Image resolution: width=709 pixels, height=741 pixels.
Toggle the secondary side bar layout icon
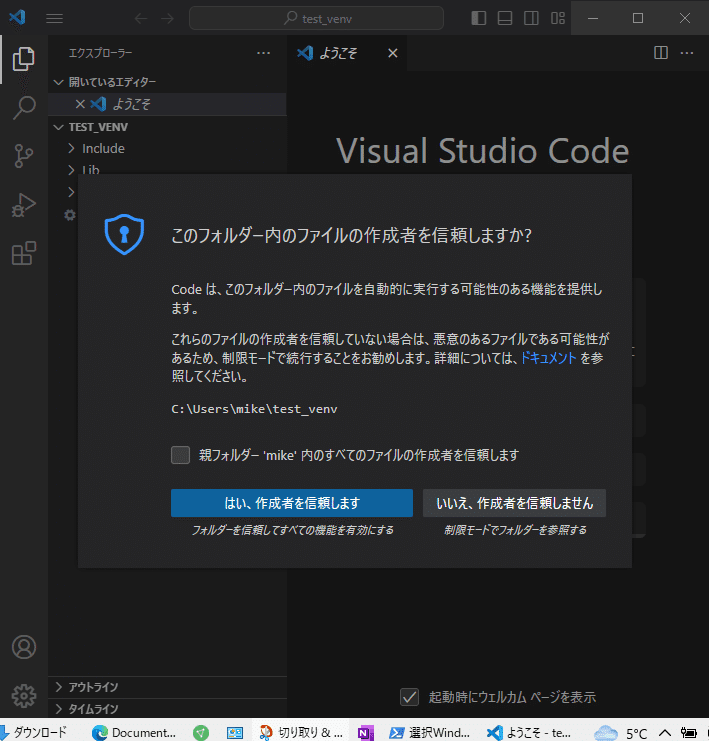click(531, 18)
